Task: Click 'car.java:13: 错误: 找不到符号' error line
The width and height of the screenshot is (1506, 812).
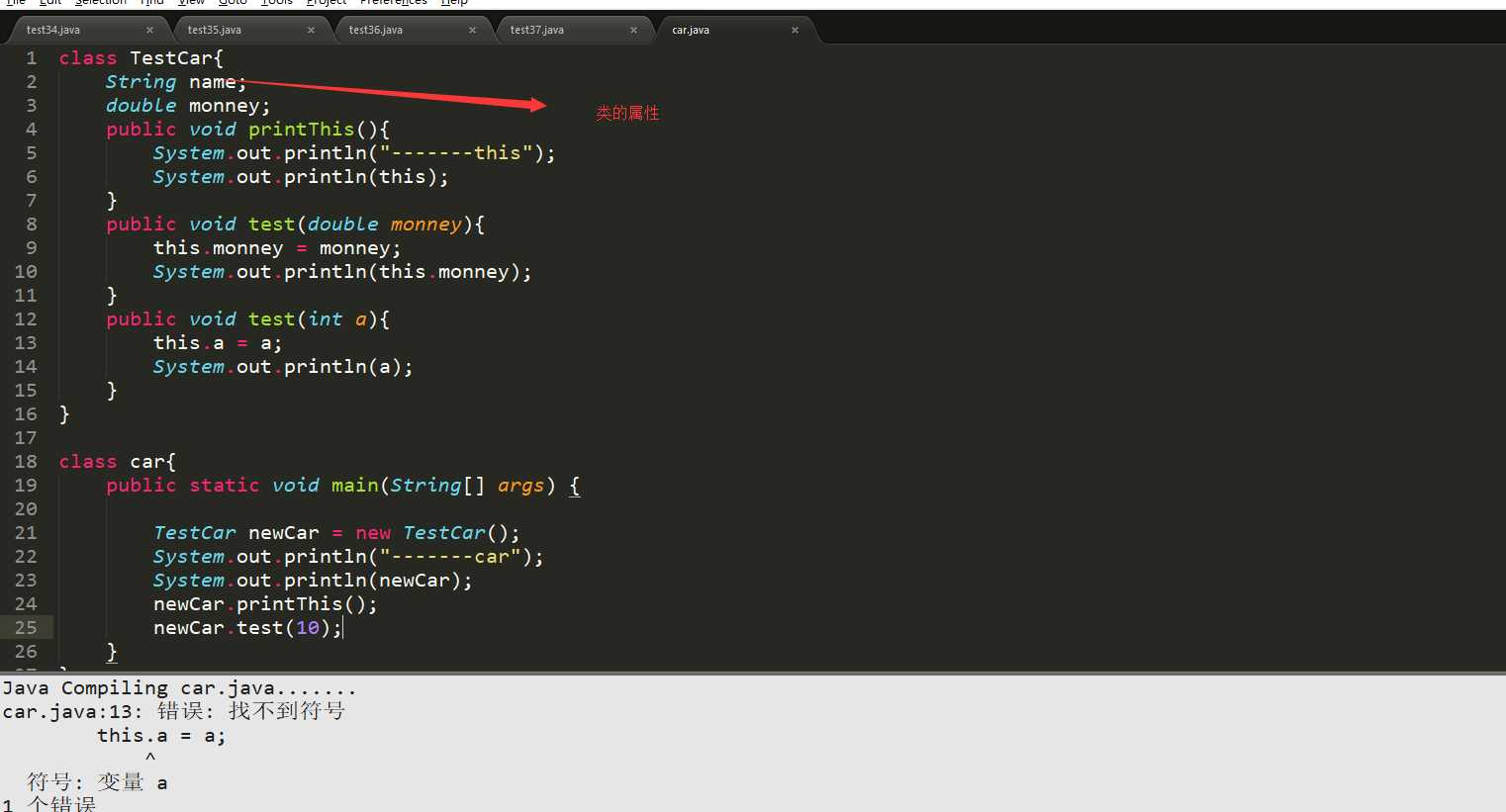Action: point(174,711)
